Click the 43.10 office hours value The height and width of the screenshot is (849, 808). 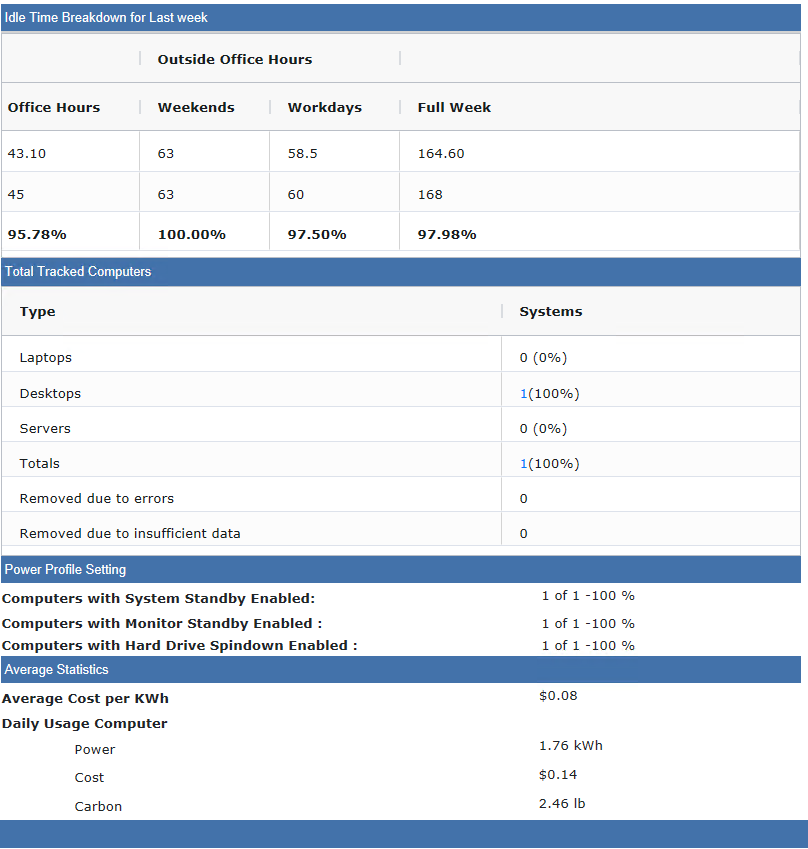(27, 153)
